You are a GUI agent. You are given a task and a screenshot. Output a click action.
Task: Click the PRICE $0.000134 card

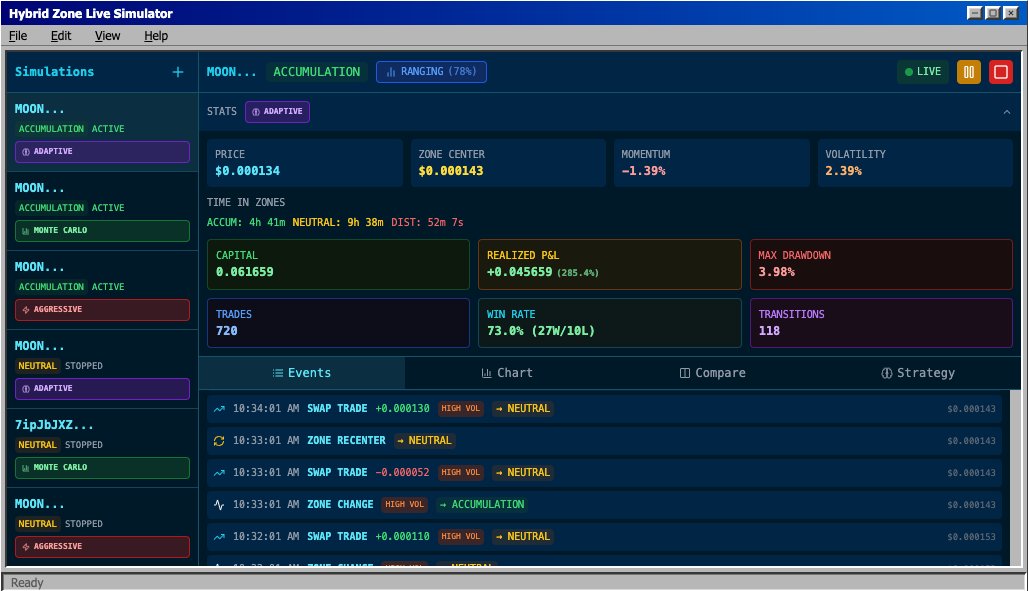[x=304, y=163]
